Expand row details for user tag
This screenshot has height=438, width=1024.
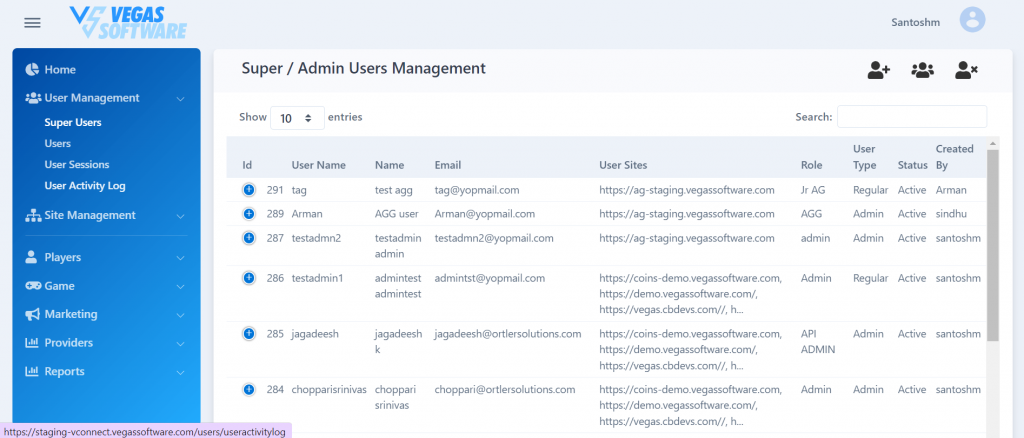pos(248,190)
